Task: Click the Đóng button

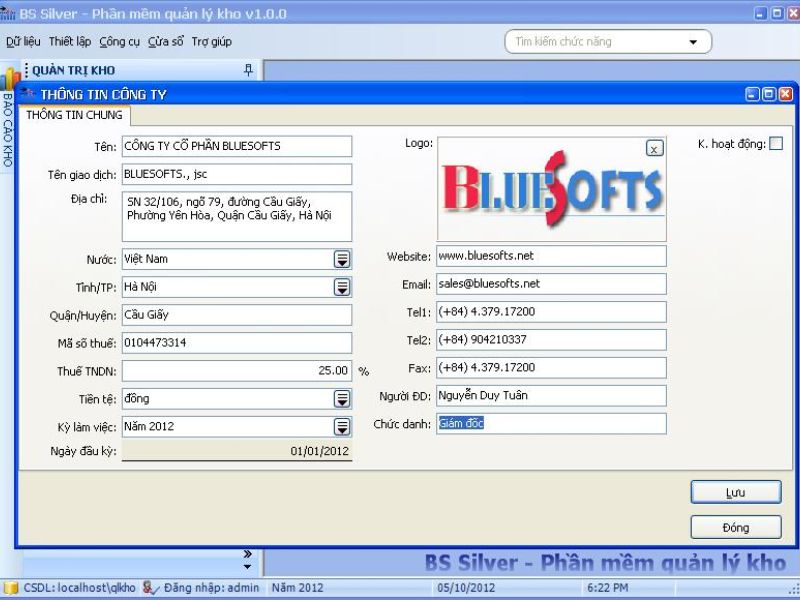Action: pyautogui.click(x=735, y=527)
